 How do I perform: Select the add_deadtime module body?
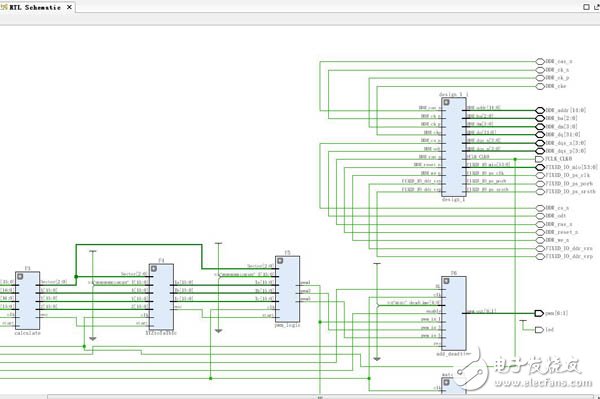click(453, 313)
